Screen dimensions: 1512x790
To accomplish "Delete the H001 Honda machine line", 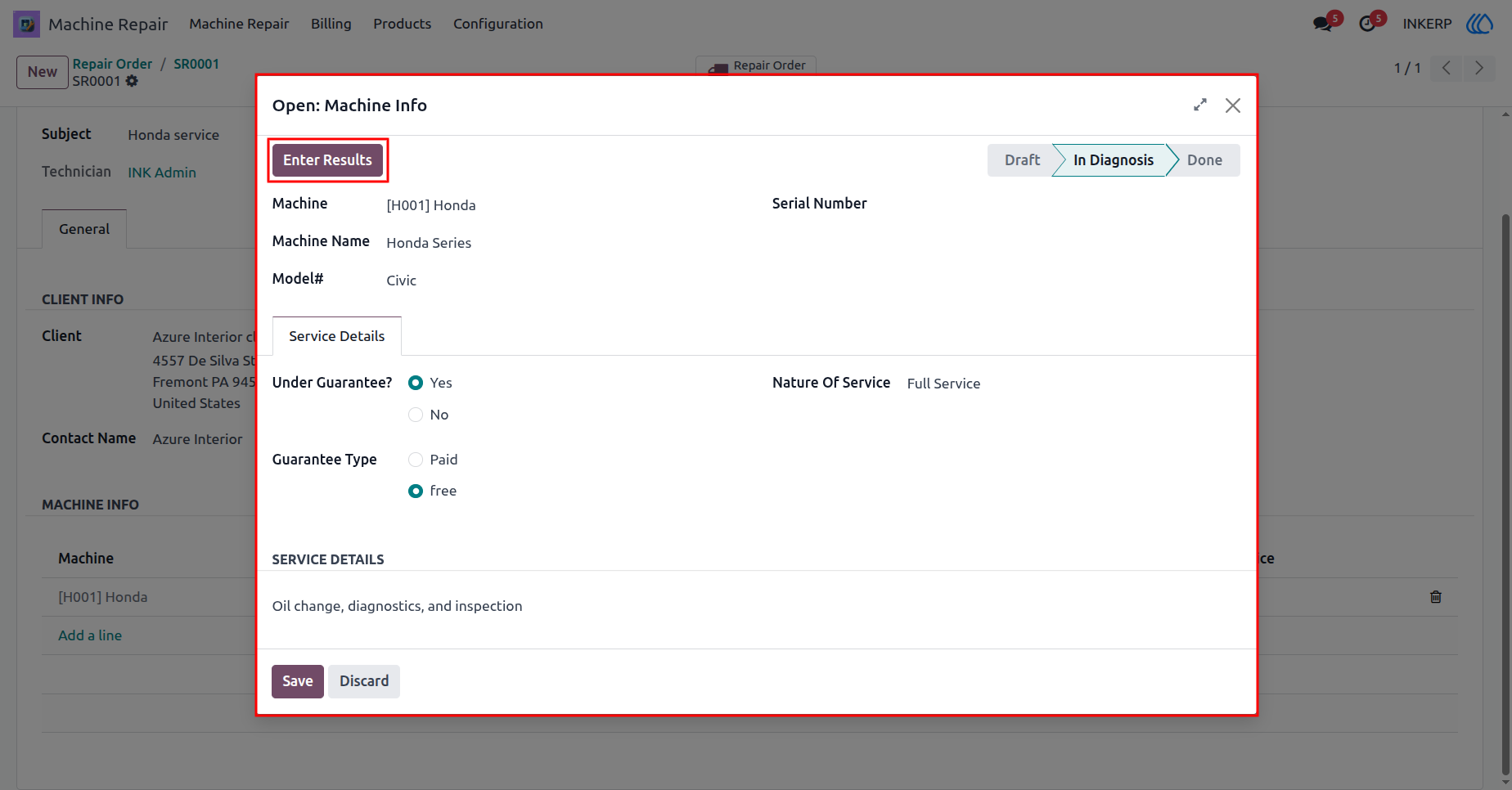I will point(1436,597).
